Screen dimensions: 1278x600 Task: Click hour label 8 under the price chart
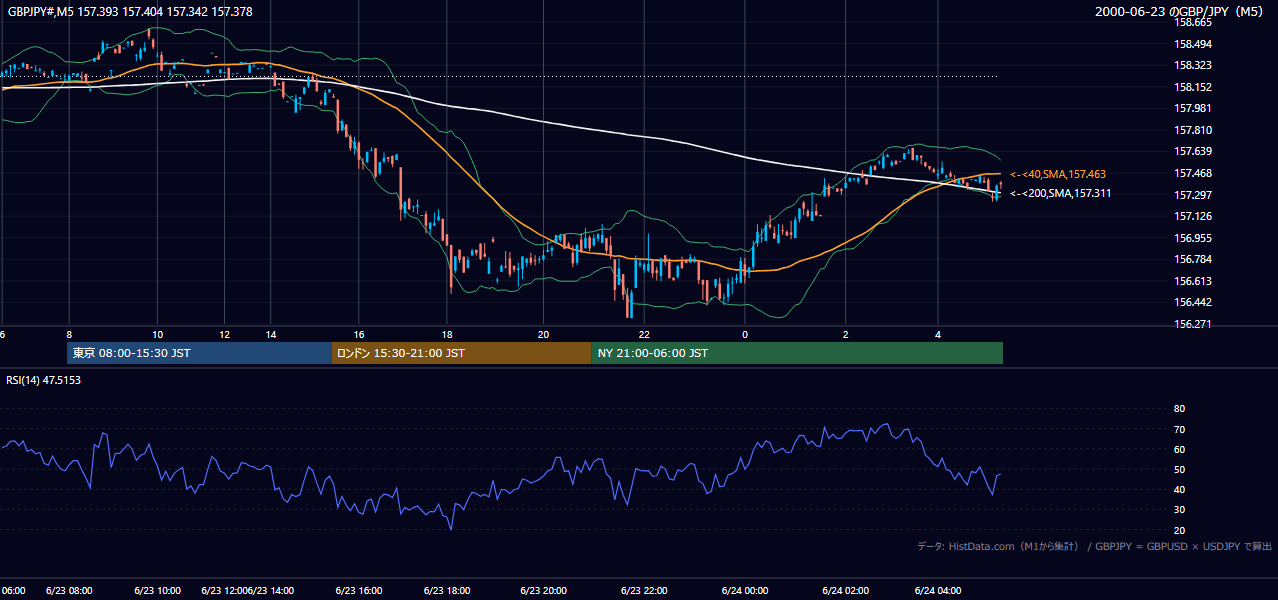click(69, 334)
